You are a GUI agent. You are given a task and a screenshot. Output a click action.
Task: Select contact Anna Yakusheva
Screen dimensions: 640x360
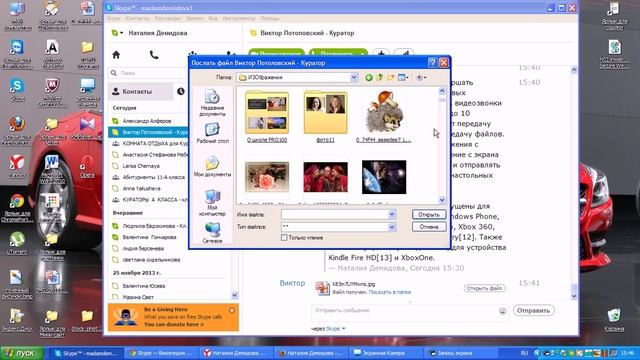(x=142, y=189)
